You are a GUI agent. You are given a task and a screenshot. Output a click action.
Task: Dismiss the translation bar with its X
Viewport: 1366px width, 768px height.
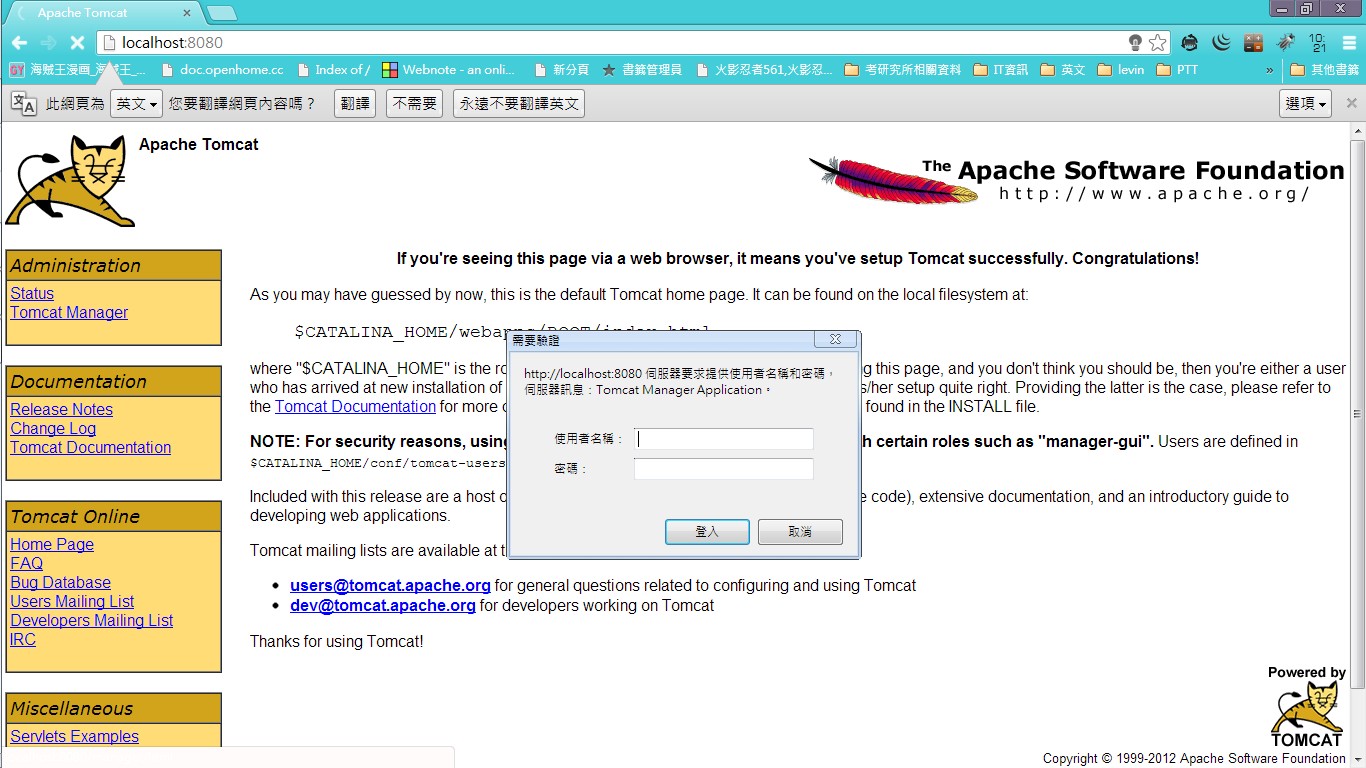point(1351,103)
